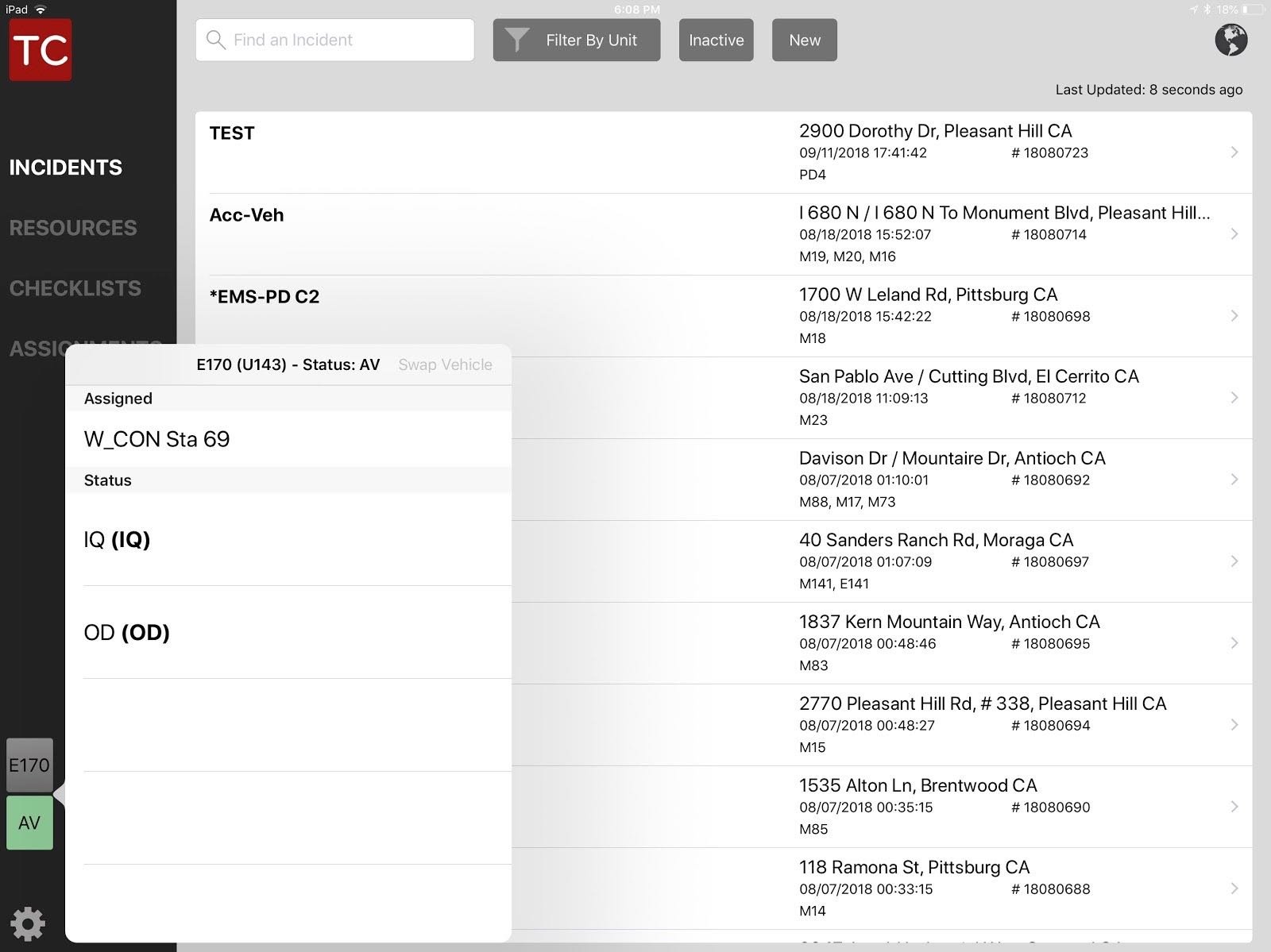Viewport: 1271px width, 952px height.
Task: Click the funnel icon on Filter By Unit
Action: click(518, 39)
